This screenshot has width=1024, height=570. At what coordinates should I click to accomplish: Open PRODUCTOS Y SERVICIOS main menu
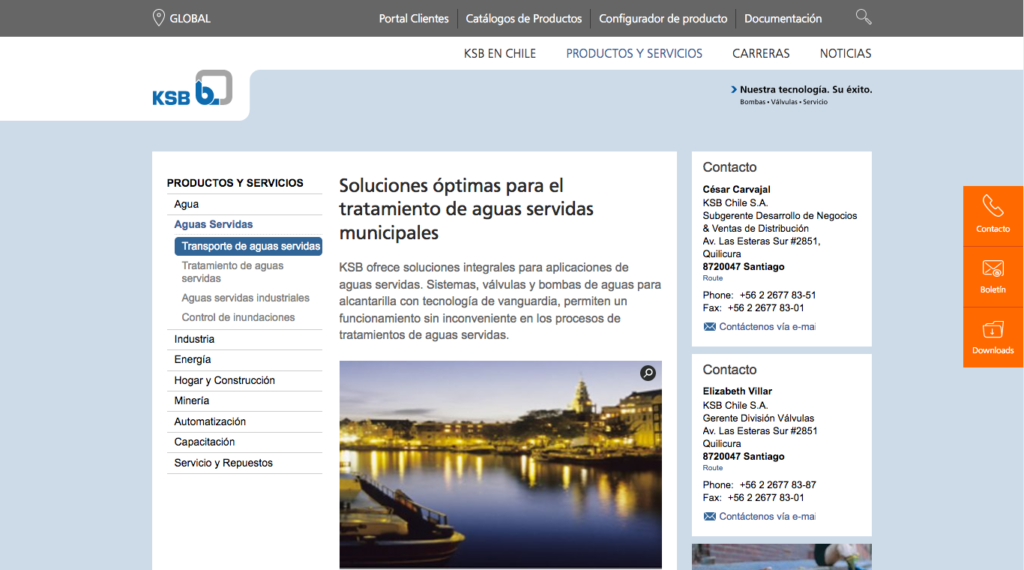634,54
